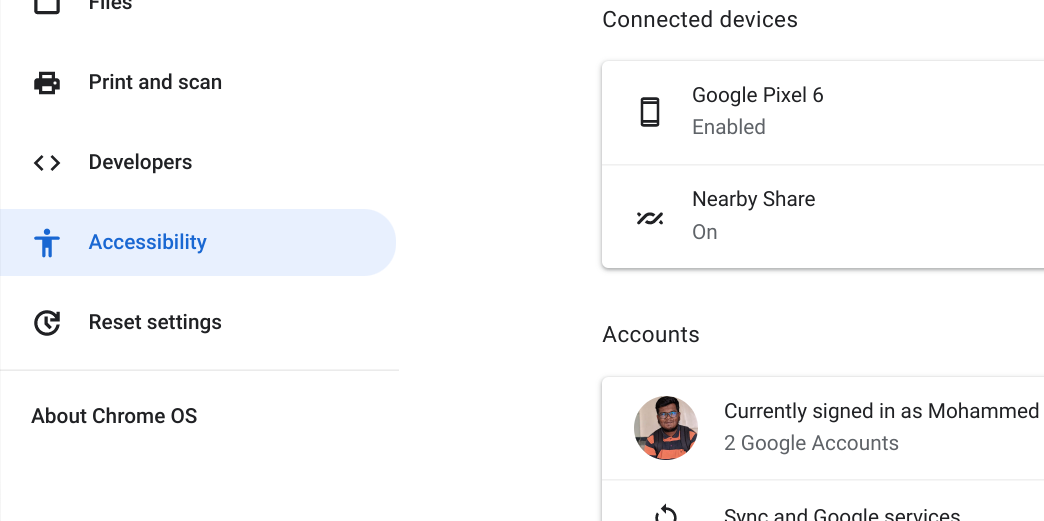Open Currently signed in as Mohammed row
1044x521 pixels.
[x=823, y=428]
